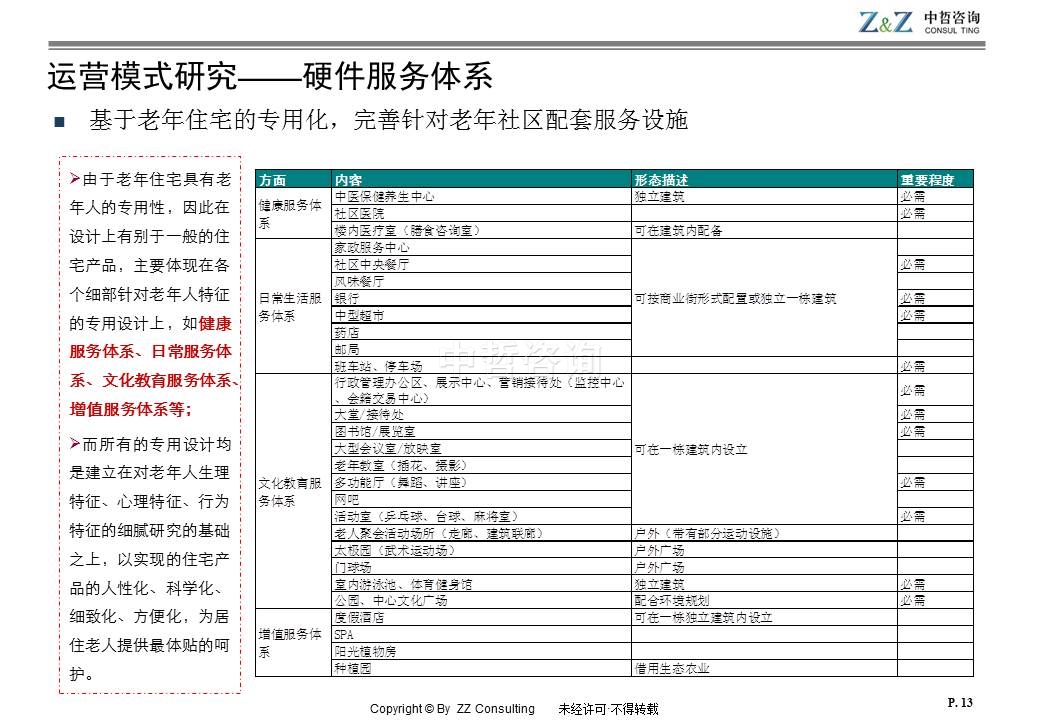Click the Z&Z company logo
The width and height of the screenshot is (1040, 720).
(x=885, y=22)
